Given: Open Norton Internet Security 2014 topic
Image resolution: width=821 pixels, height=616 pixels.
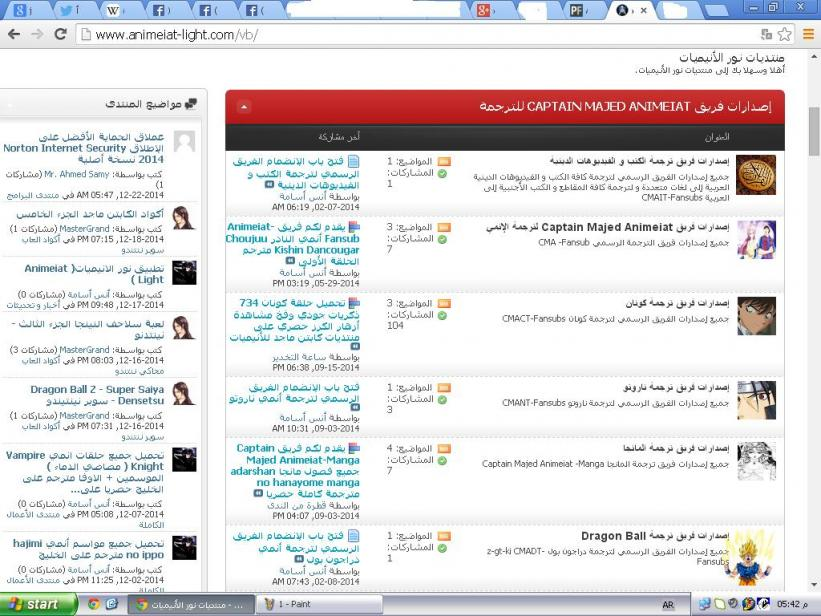Looking at the screenshot, I should pos(84,148).
